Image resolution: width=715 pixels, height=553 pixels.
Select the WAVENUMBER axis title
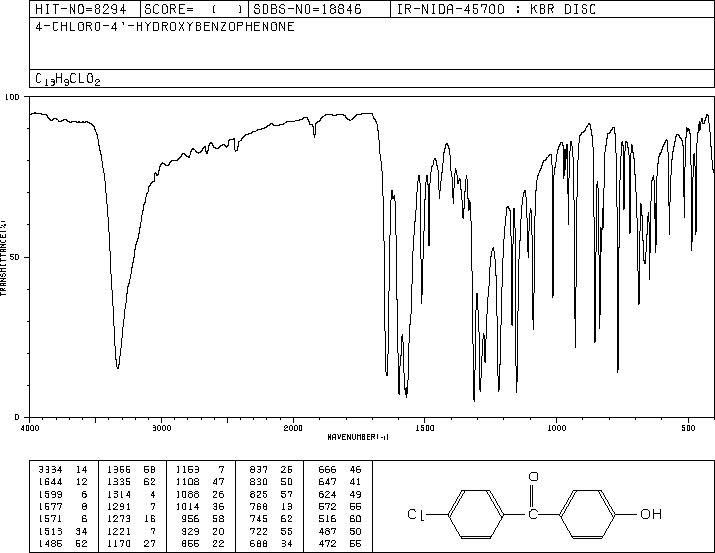click(358, 437)
